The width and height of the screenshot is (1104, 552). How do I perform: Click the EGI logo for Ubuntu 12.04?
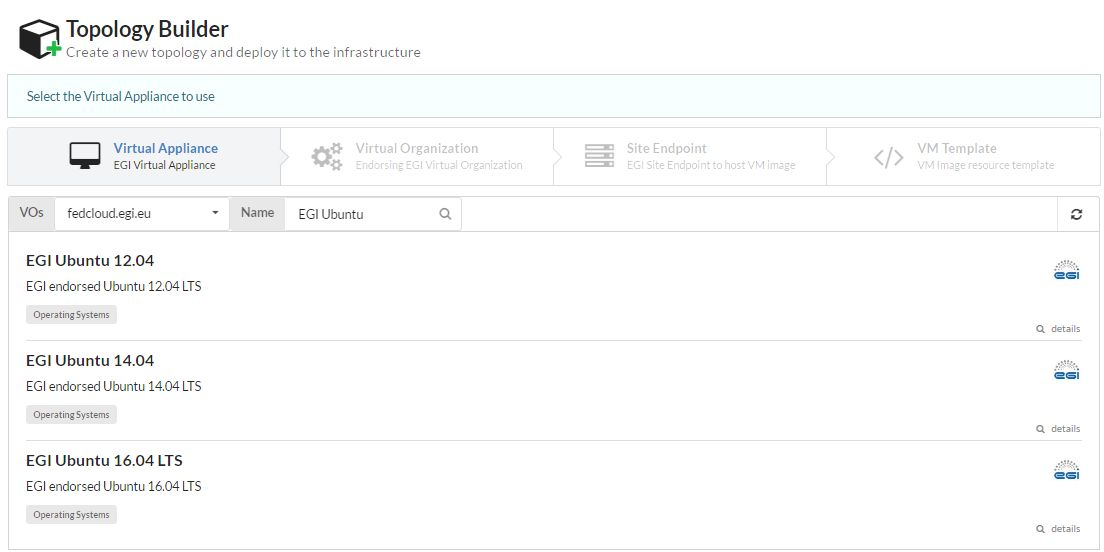[x=1066, y=271]
